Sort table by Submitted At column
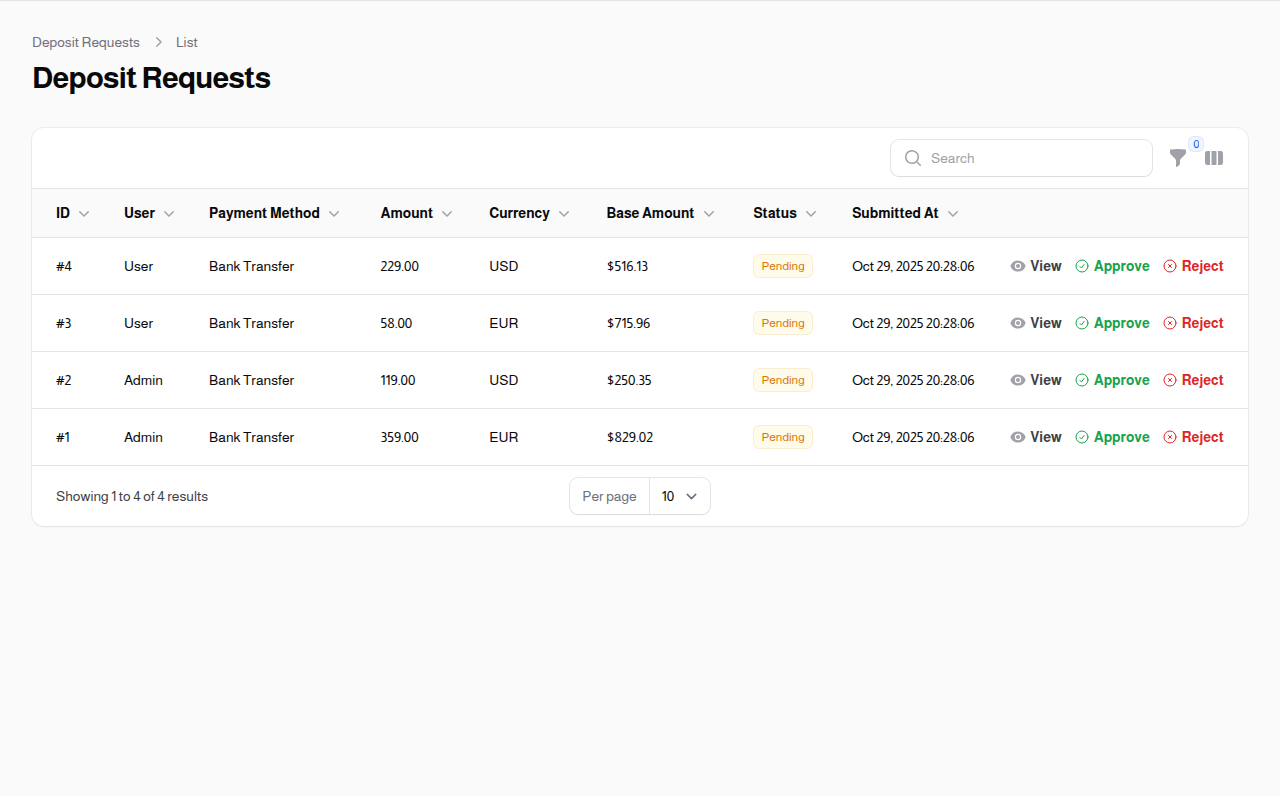The image size is (1280, 796). 905,213
